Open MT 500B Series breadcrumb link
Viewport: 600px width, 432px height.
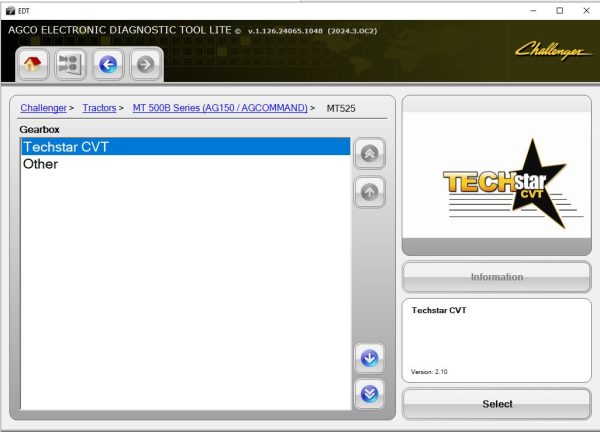pyautogui.click(x=220, y=108)
